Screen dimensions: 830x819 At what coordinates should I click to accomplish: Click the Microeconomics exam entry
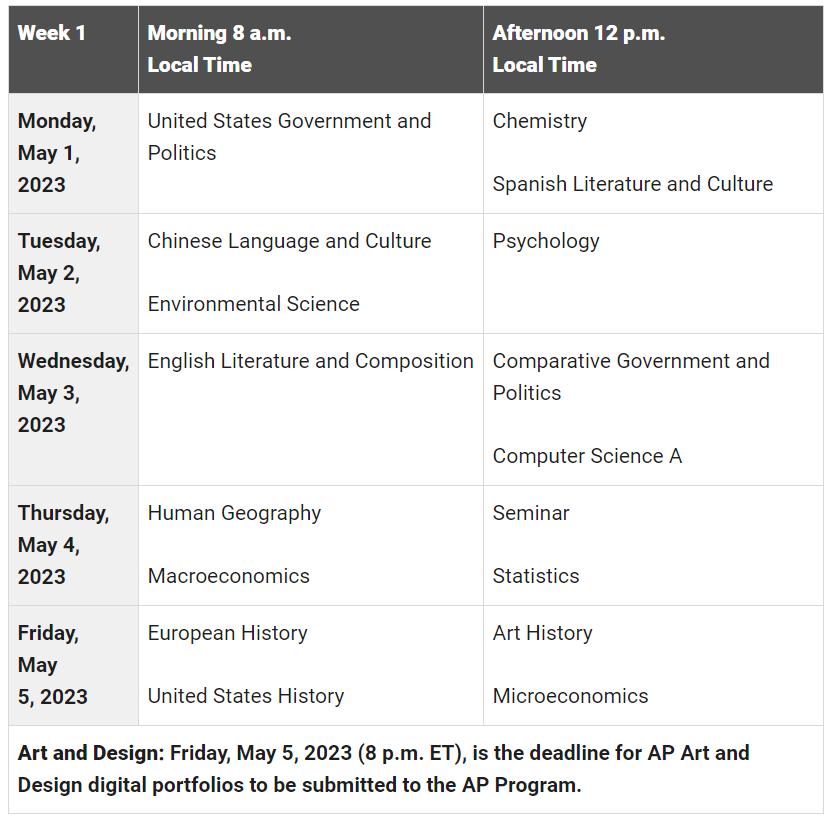coord(570,696)
